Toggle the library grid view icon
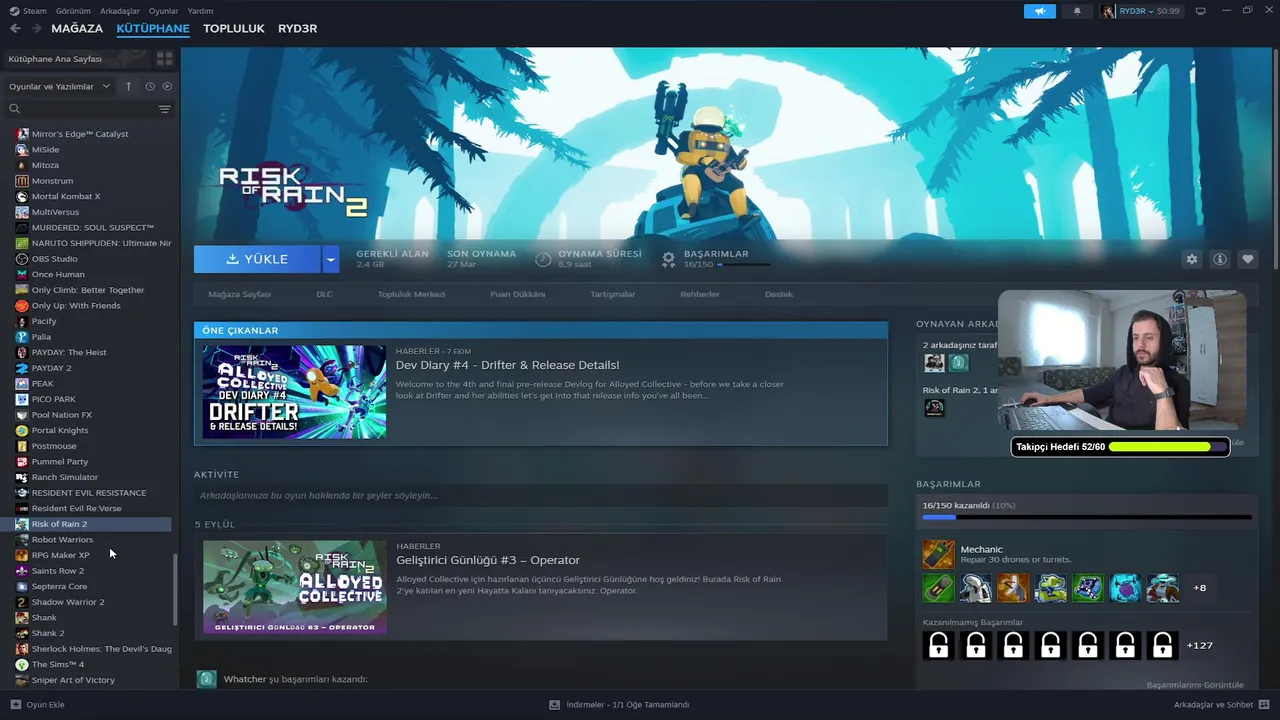 (x=164, y=59)
